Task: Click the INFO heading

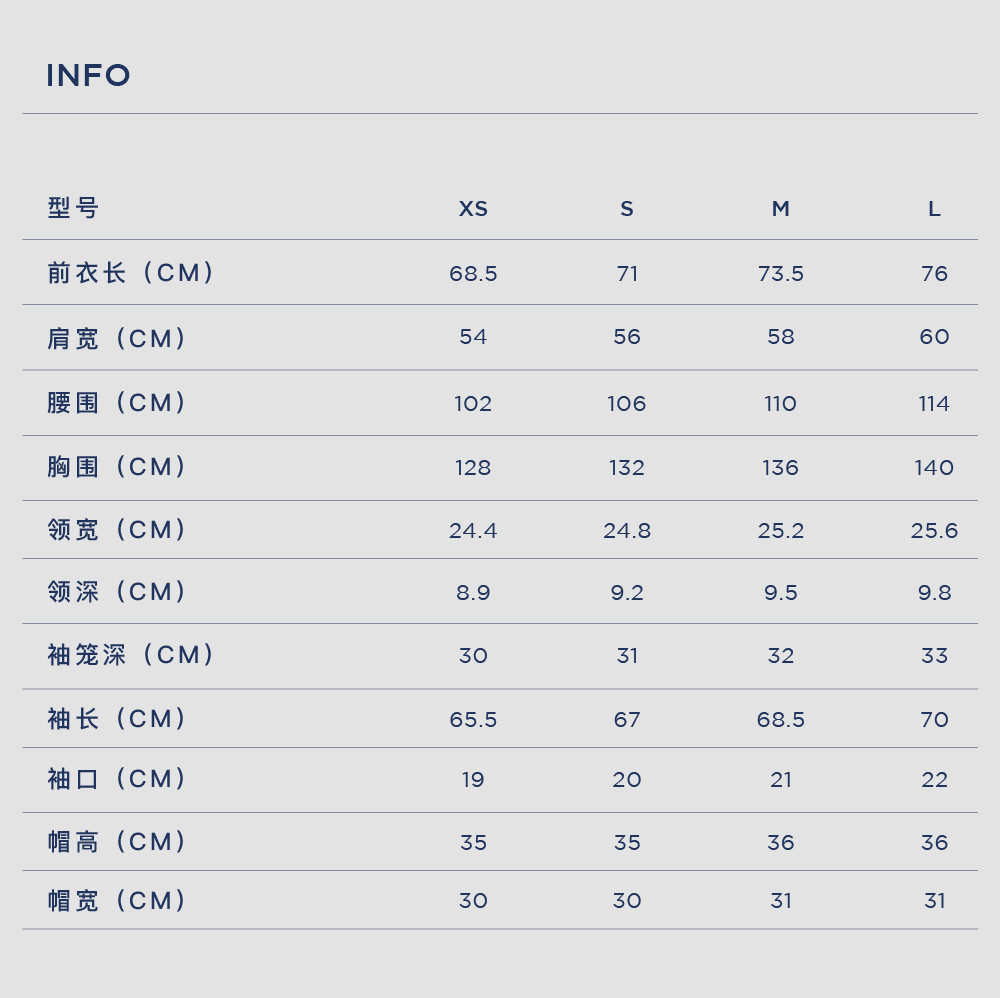Action: pos(88,75)
